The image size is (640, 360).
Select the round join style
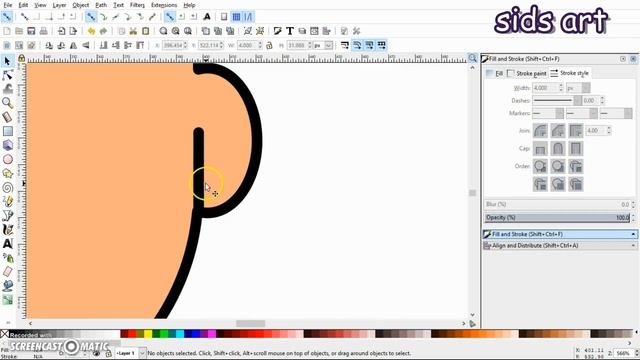point(540,131)
